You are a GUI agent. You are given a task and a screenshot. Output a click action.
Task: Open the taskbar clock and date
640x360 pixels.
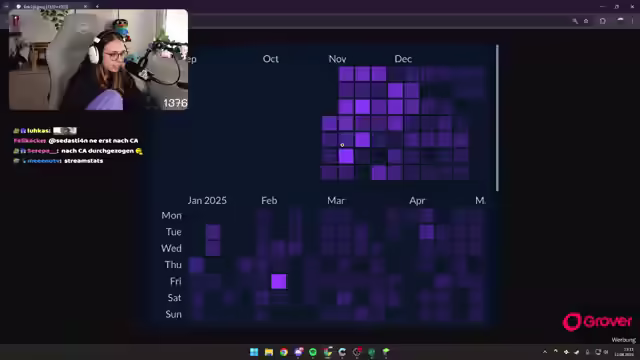[x=624, y=352]
